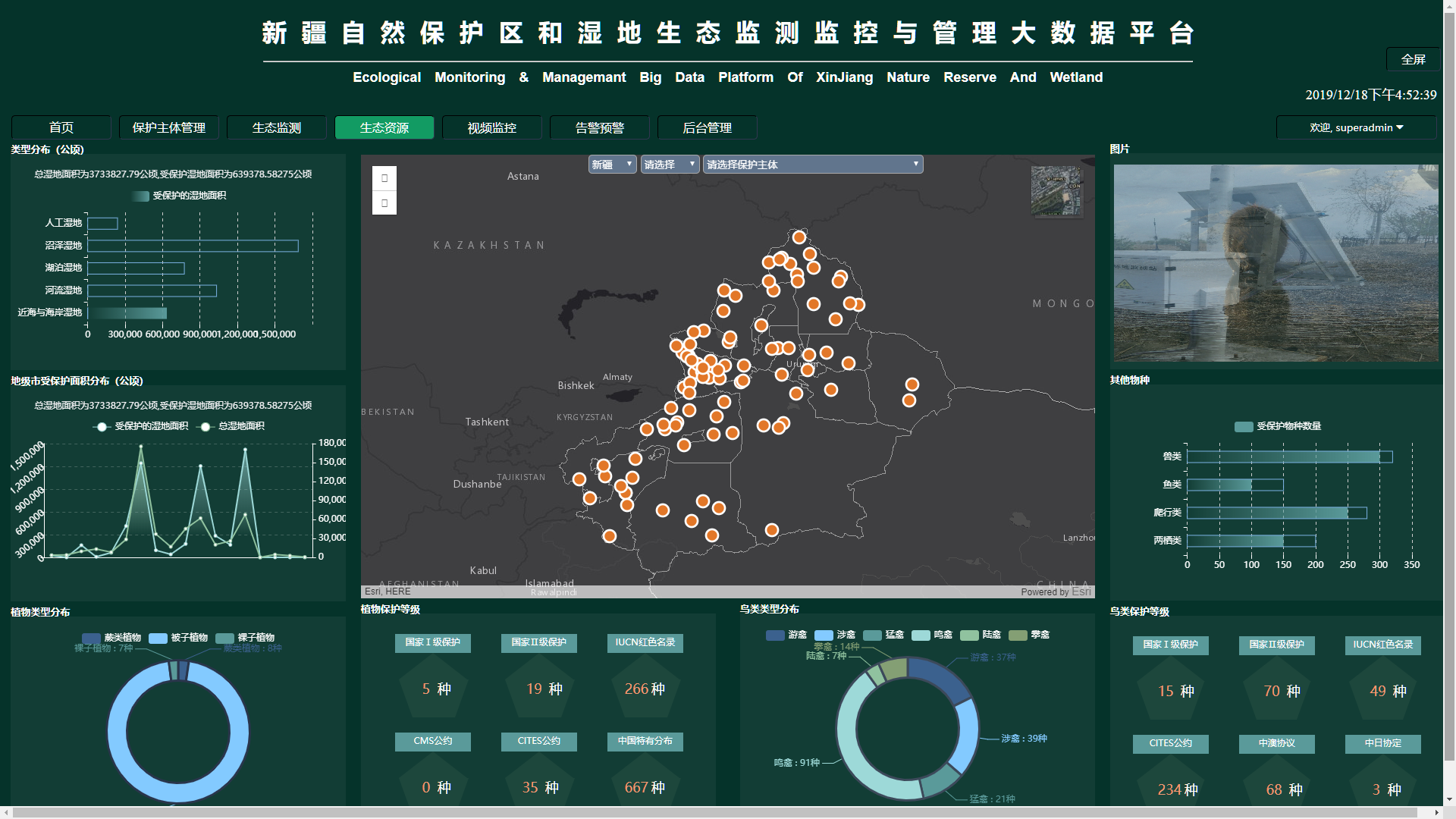Viewport: 1456px width, 819px height.
Task: Switch basemap via the satellite imagery thumbnail
Action: pos(1057,191)
